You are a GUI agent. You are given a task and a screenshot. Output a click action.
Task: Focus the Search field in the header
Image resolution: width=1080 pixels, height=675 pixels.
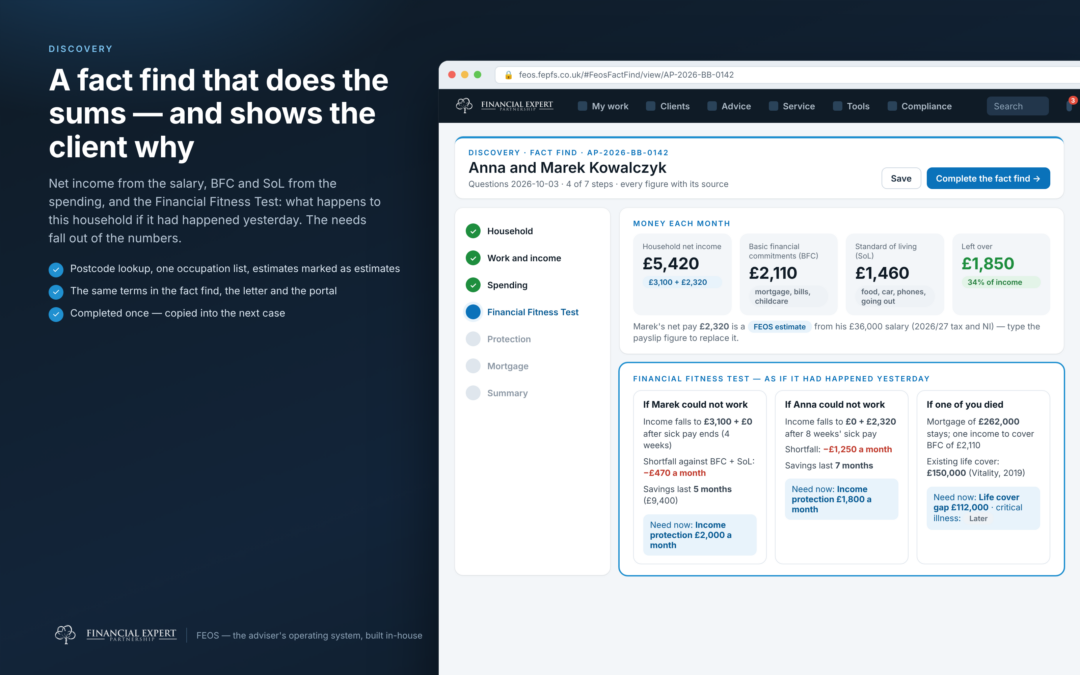[x=1017, y=106]
